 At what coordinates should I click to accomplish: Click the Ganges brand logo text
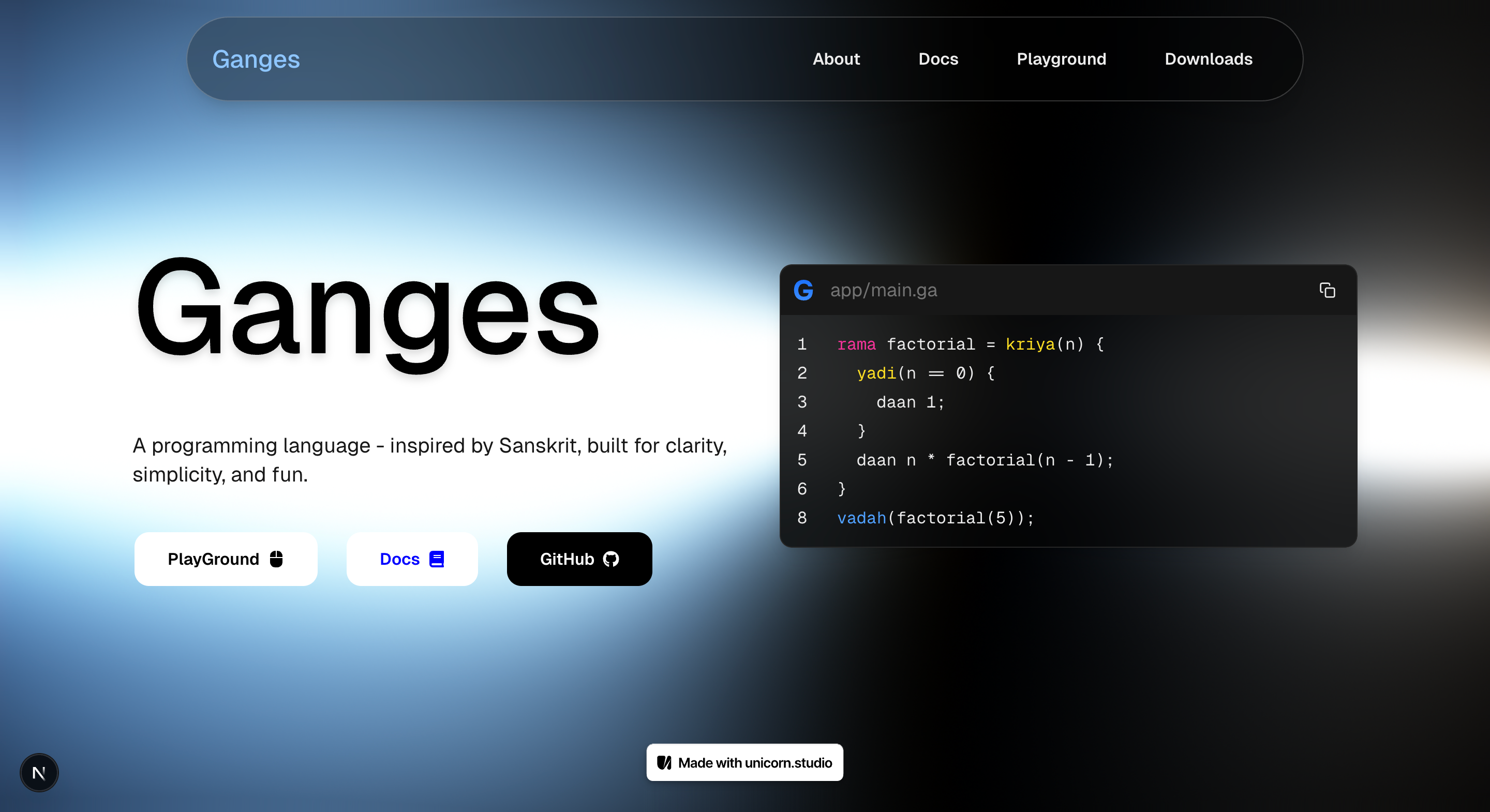(x=256, y=59)
